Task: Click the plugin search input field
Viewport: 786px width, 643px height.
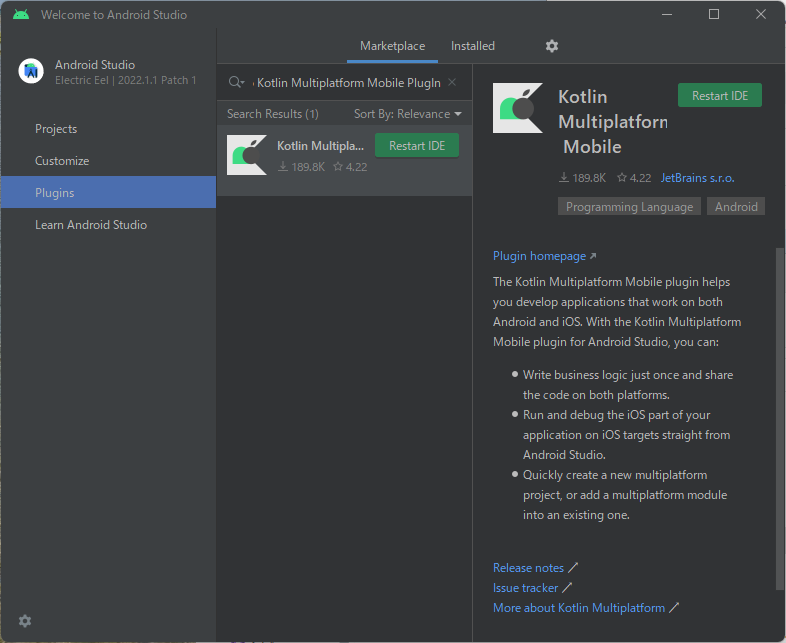Action: 348,83
